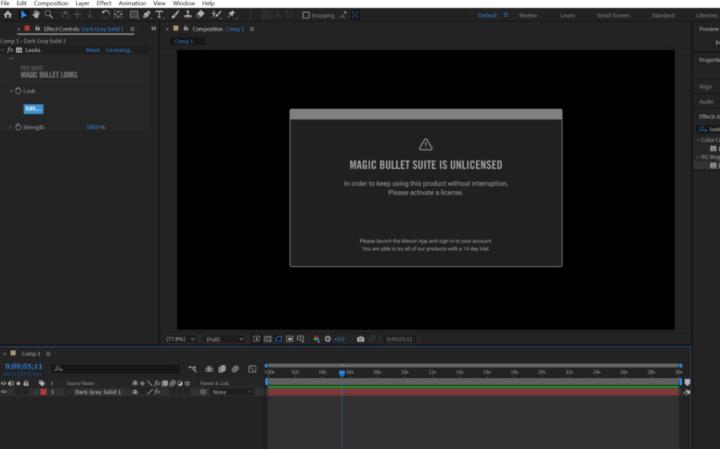Image resolution: width=720 pixels, height=449 pixels.
Task: Enable the Snapping checkbox
Action: (x=306, y=16)
